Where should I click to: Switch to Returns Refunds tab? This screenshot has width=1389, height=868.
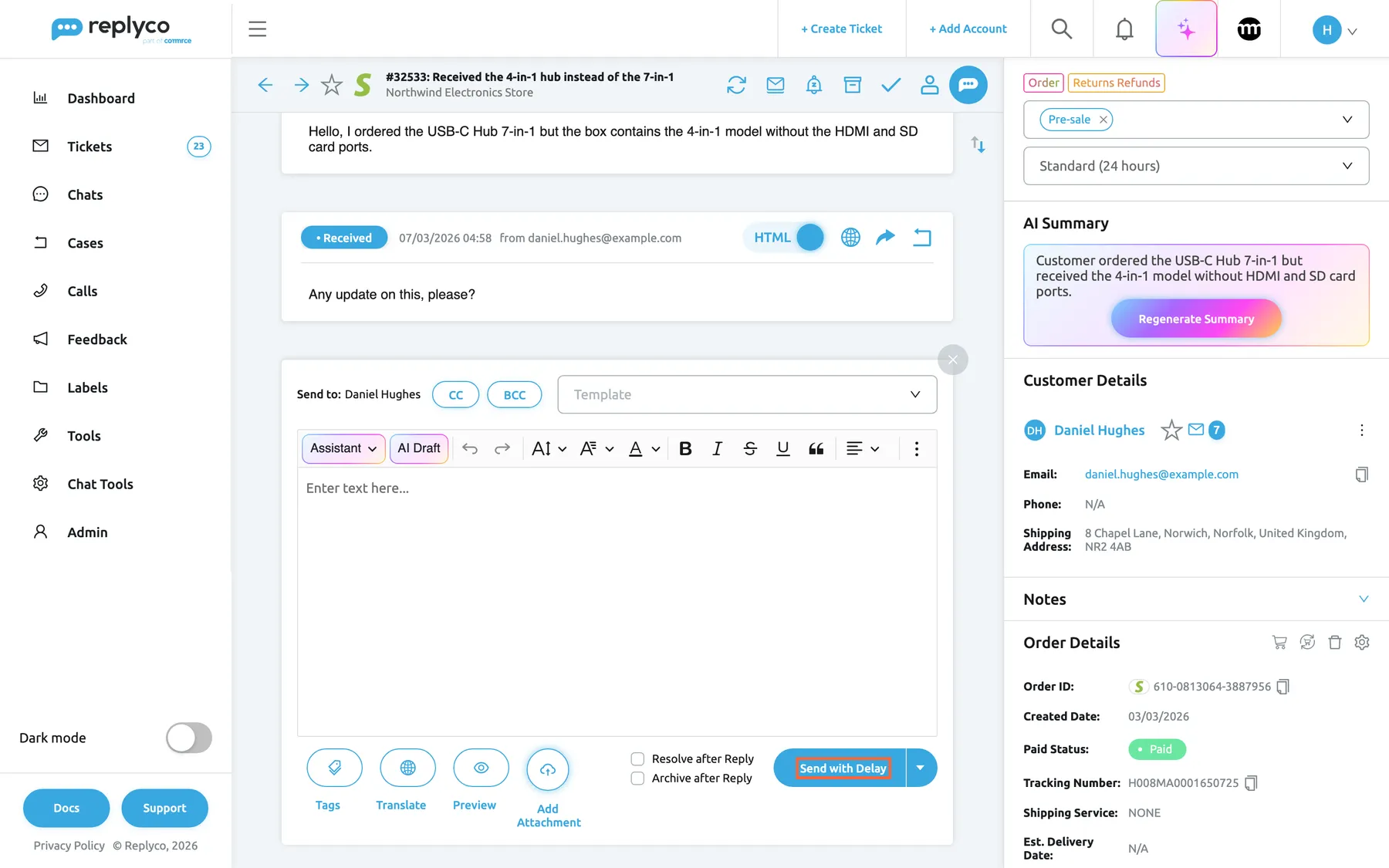click(x=1116, y=83)
